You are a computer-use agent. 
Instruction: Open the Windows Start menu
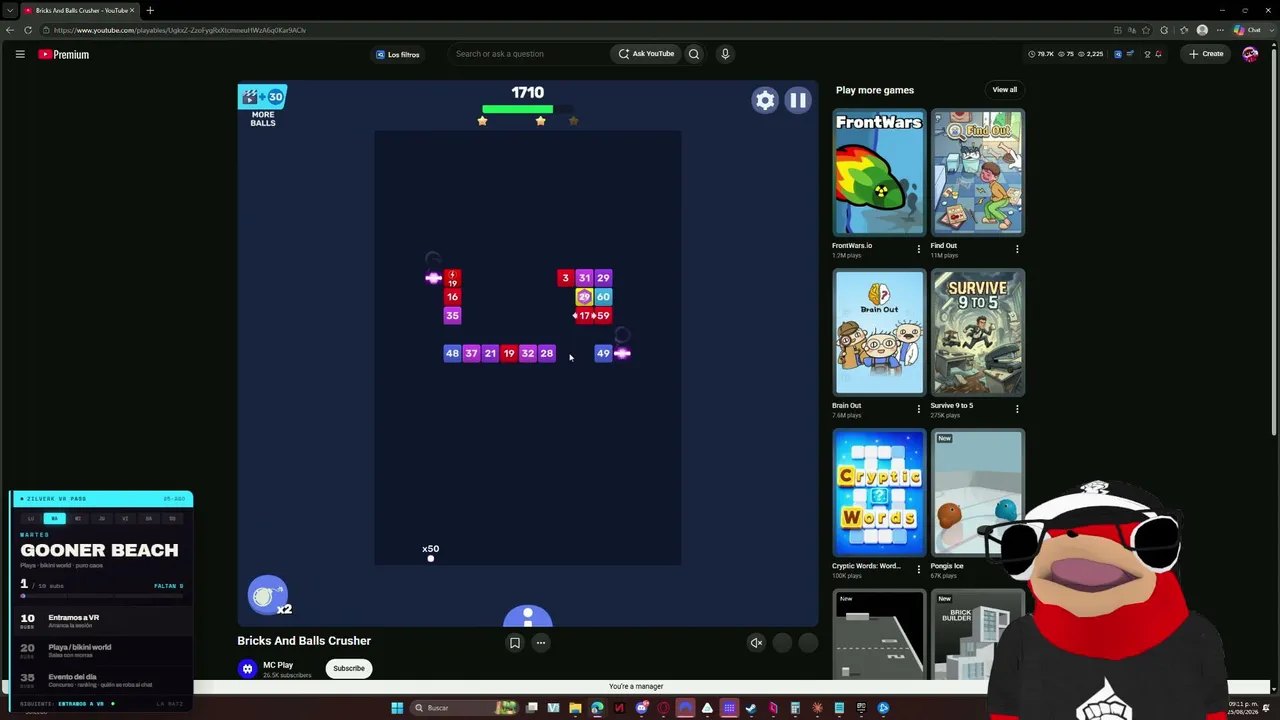click(x=397, y=708)
